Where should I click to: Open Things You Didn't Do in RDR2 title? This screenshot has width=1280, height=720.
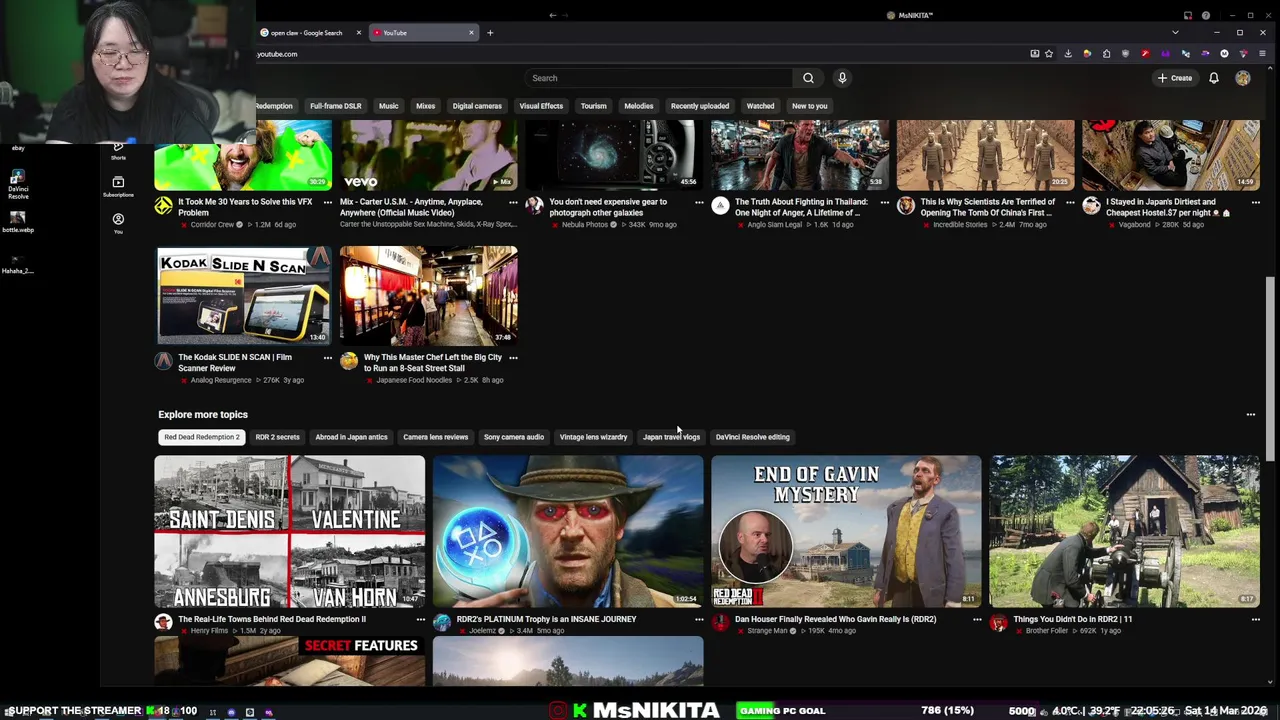point(1073,619)
